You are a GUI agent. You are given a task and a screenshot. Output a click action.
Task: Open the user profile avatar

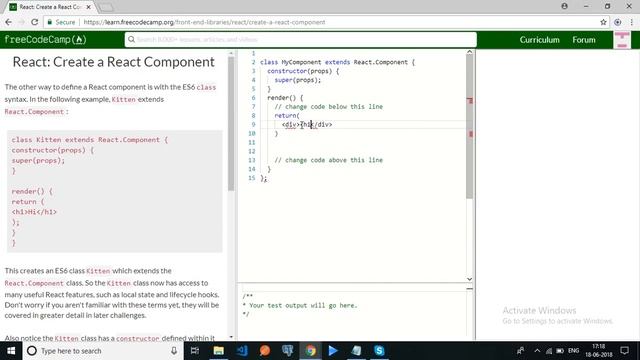point(622,40)
